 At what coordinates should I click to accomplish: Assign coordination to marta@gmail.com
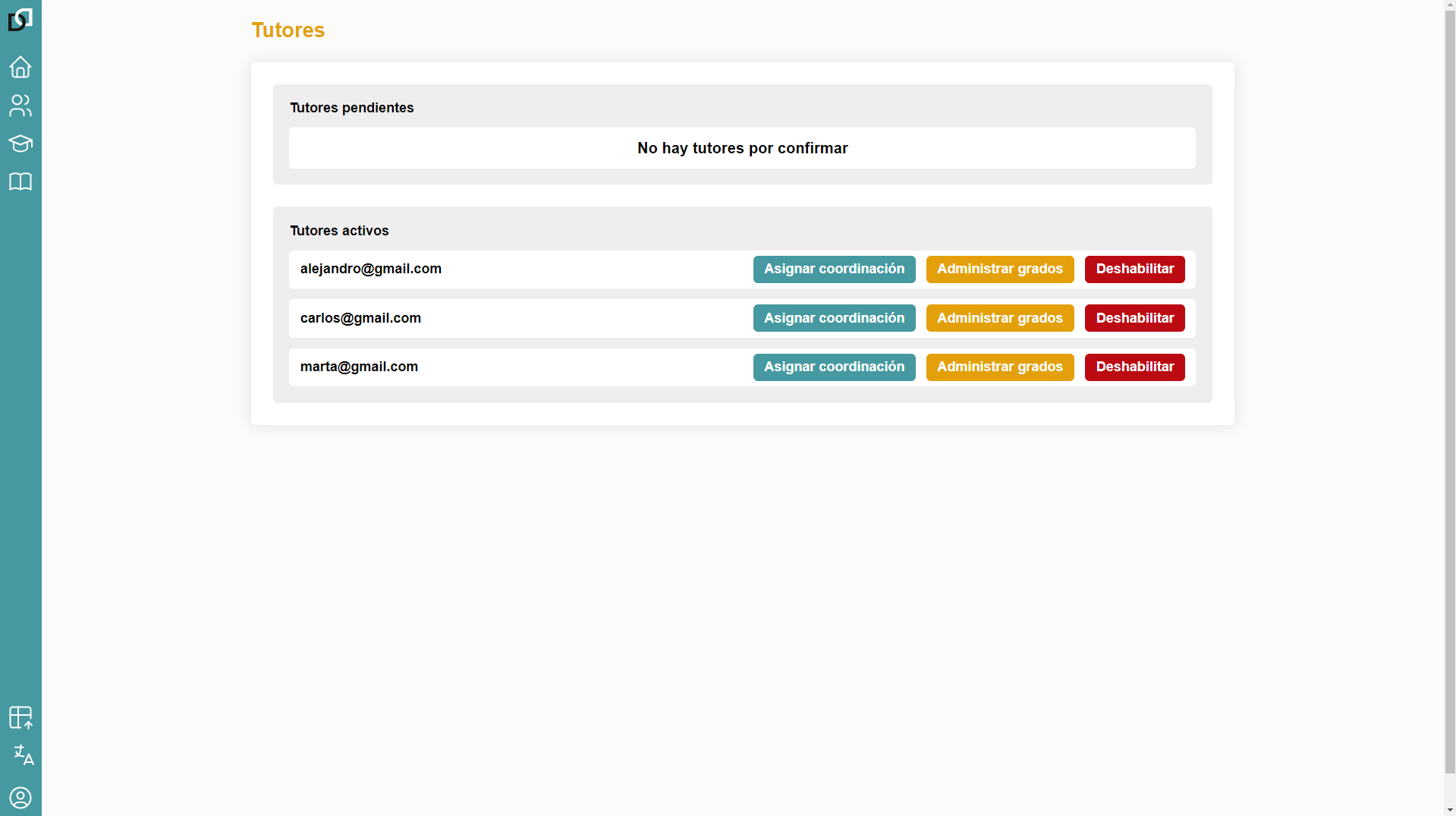(834, 367)
